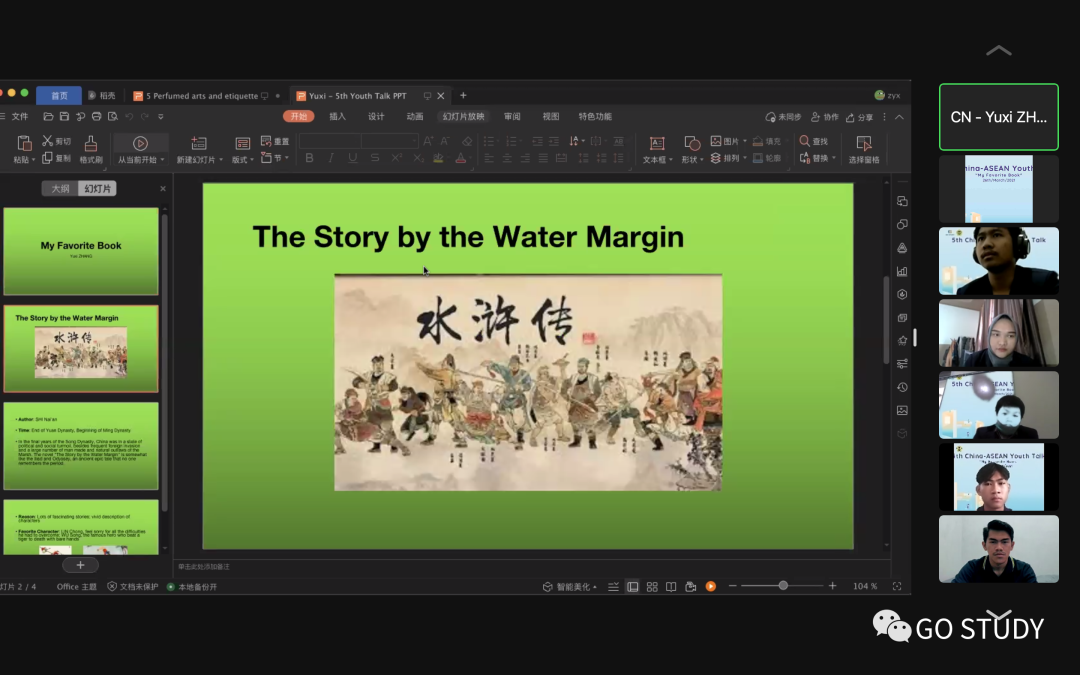
Task: Click the new slide icon
Action: [199, 143]
